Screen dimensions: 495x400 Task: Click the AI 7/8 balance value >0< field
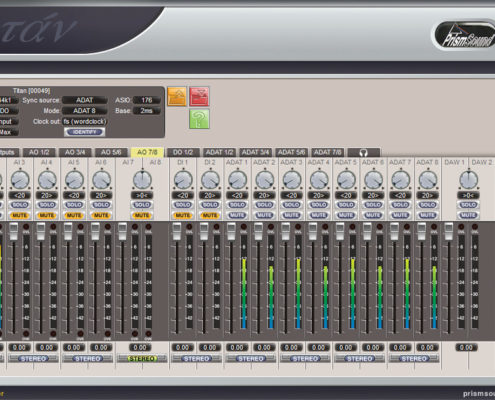142,195
